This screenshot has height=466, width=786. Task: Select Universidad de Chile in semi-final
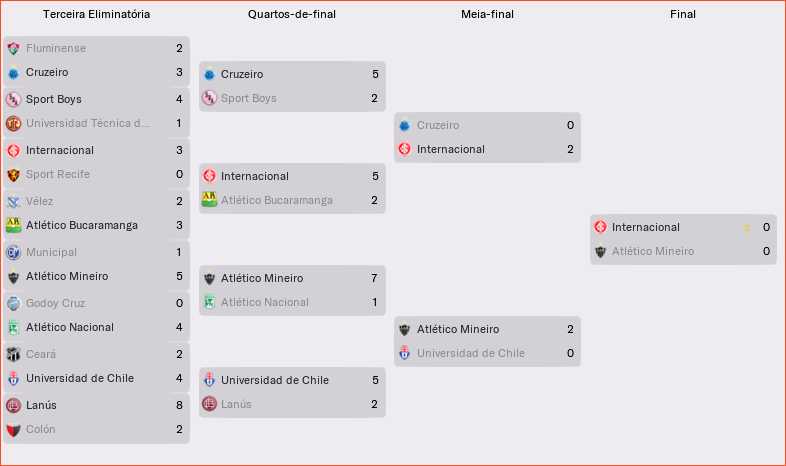tap(470, 353)
